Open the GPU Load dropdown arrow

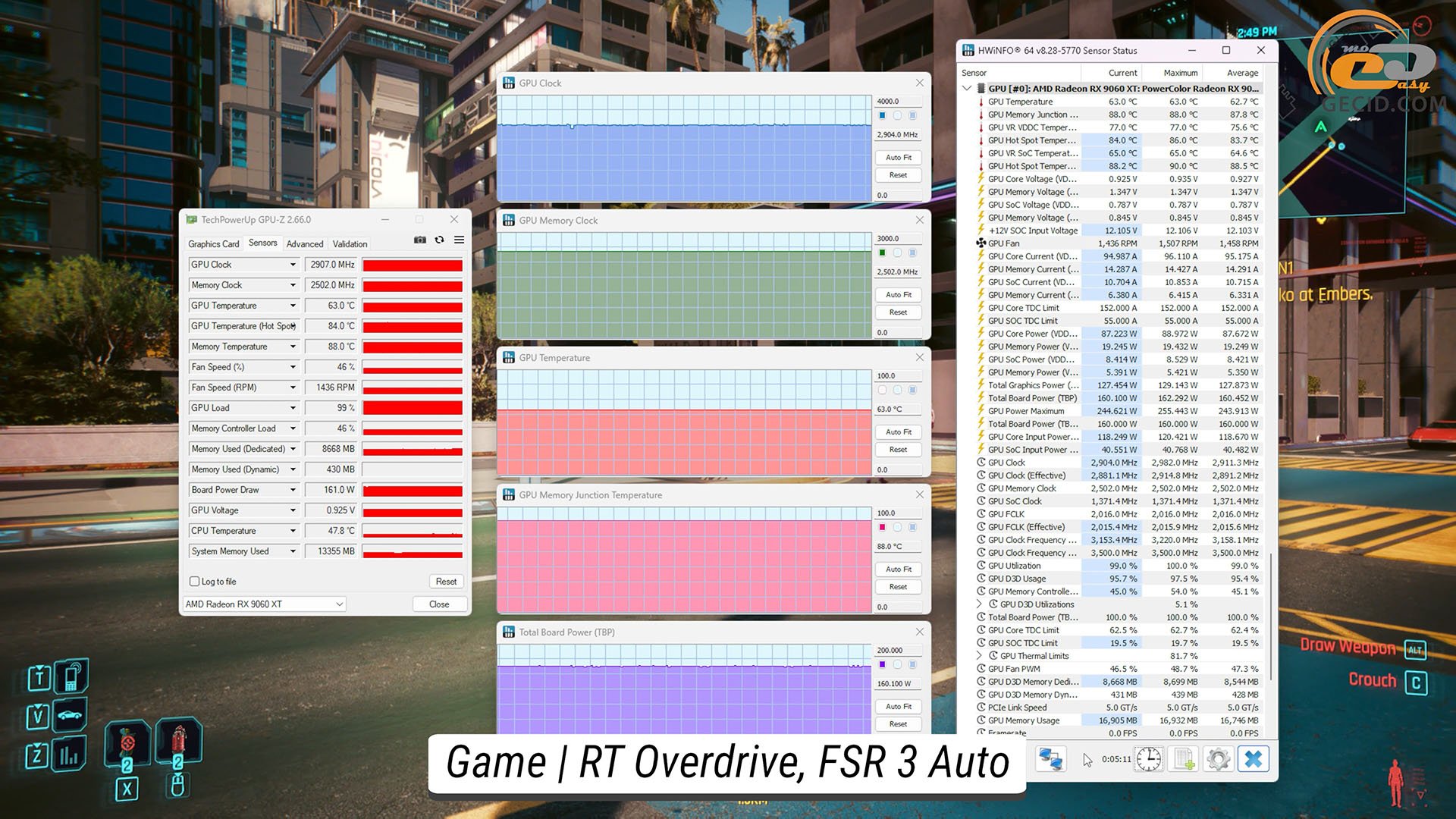pos(293,408)
